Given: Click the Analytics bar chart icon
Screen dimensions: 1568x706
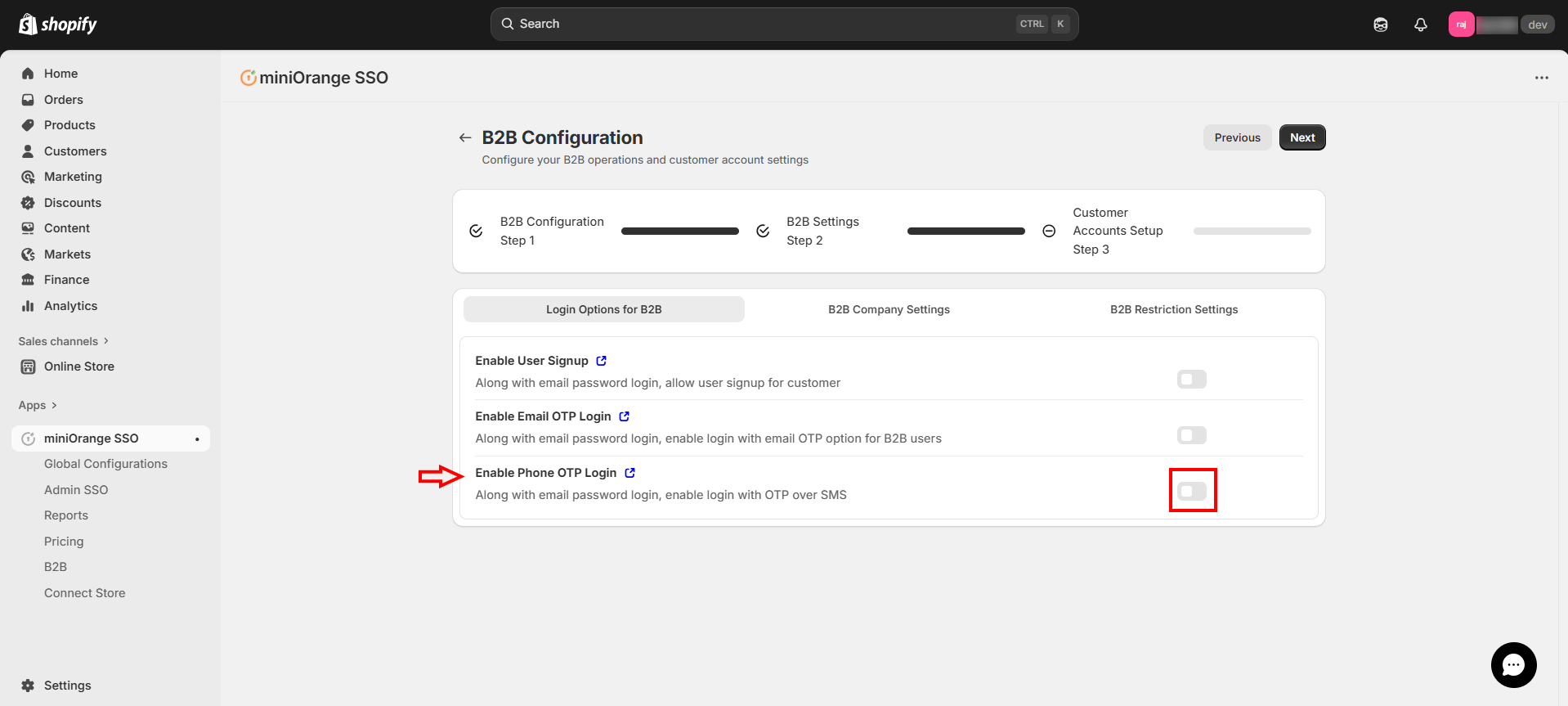Looking at the screenshot, I should 28,306.
